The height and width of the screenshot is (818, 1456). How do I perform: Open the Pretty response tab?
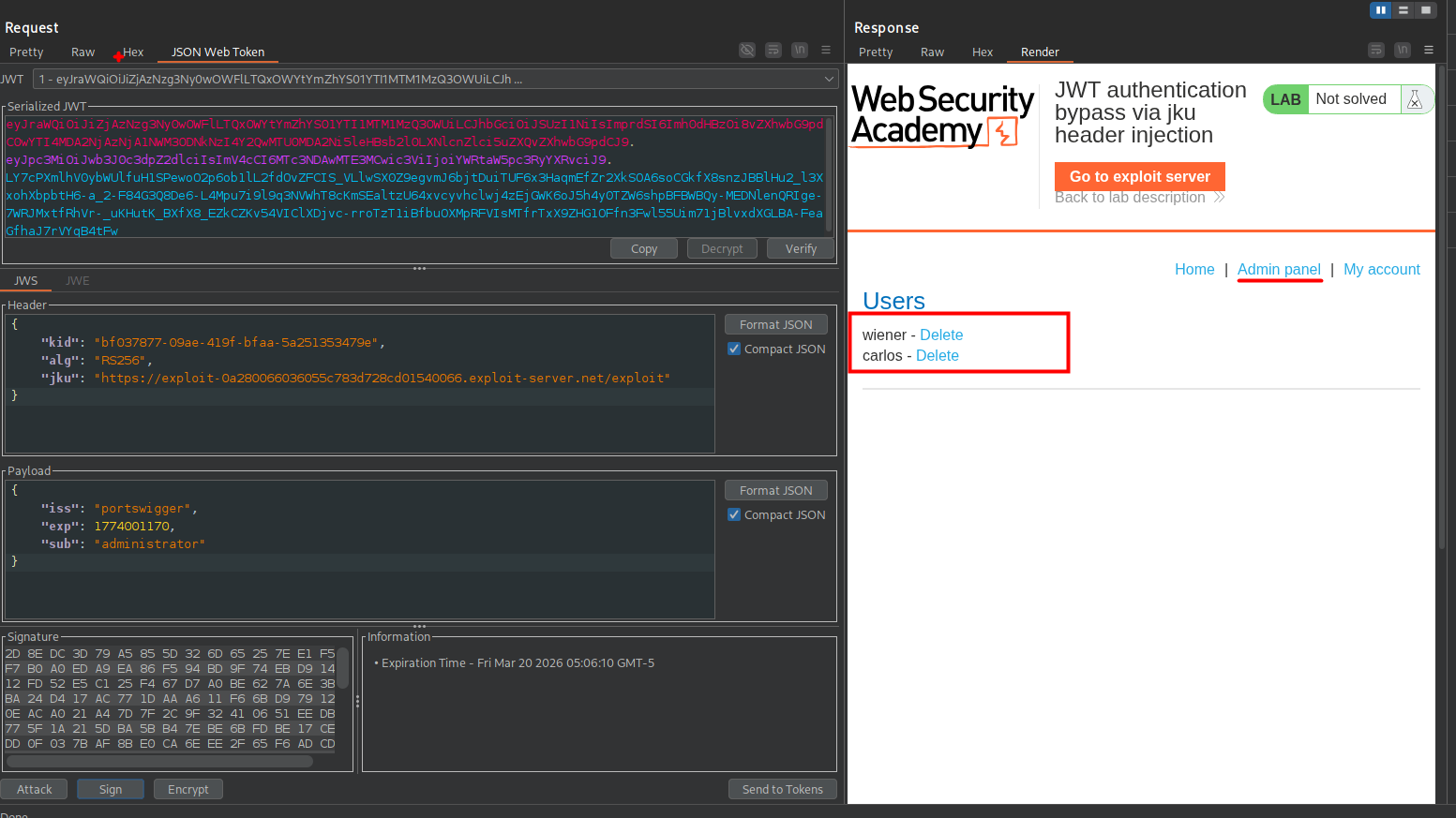875,52
